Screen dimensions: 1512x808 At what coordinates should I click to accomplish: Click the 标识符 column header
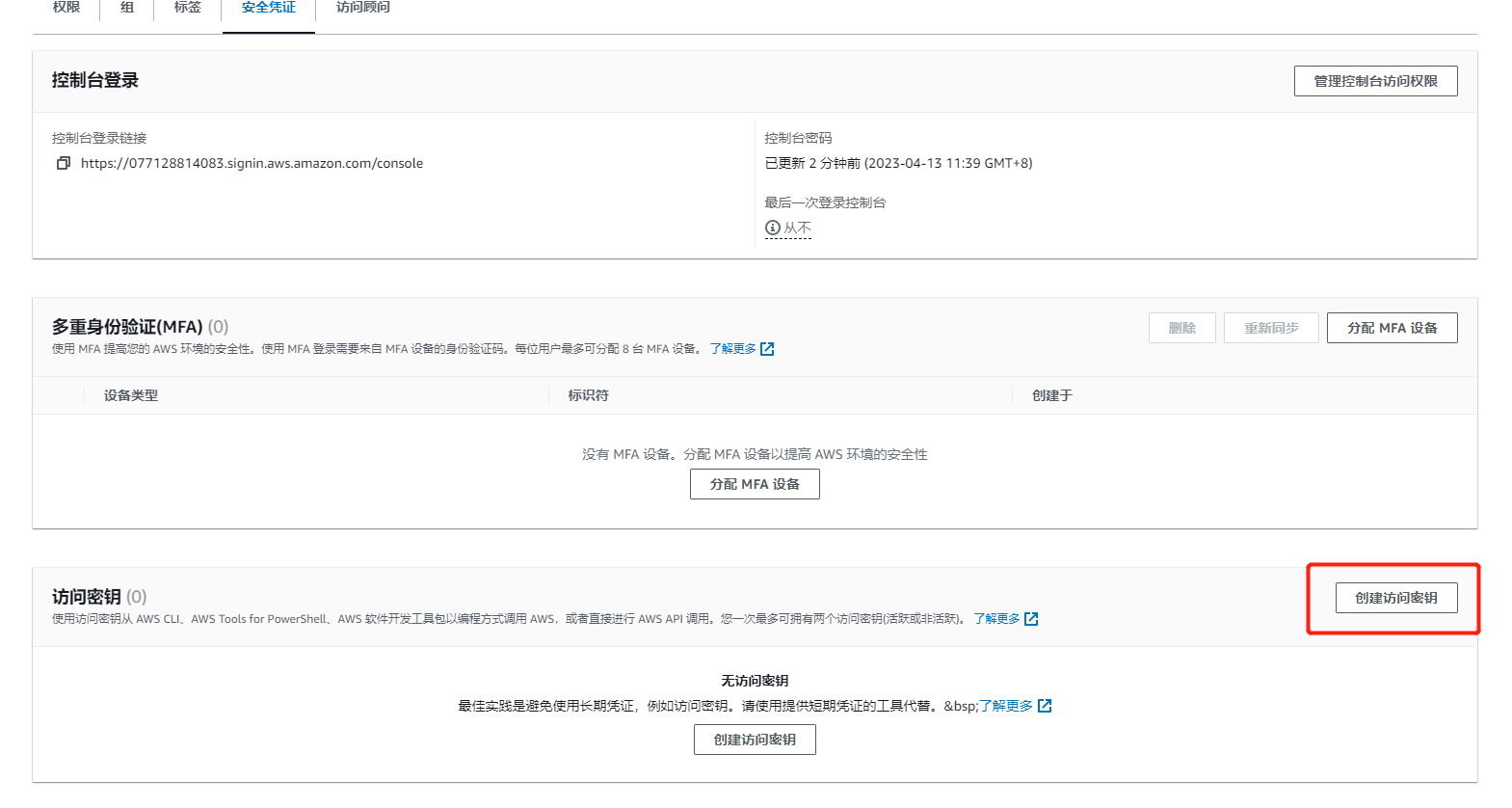pyautogui.click(x=588, y=395)
